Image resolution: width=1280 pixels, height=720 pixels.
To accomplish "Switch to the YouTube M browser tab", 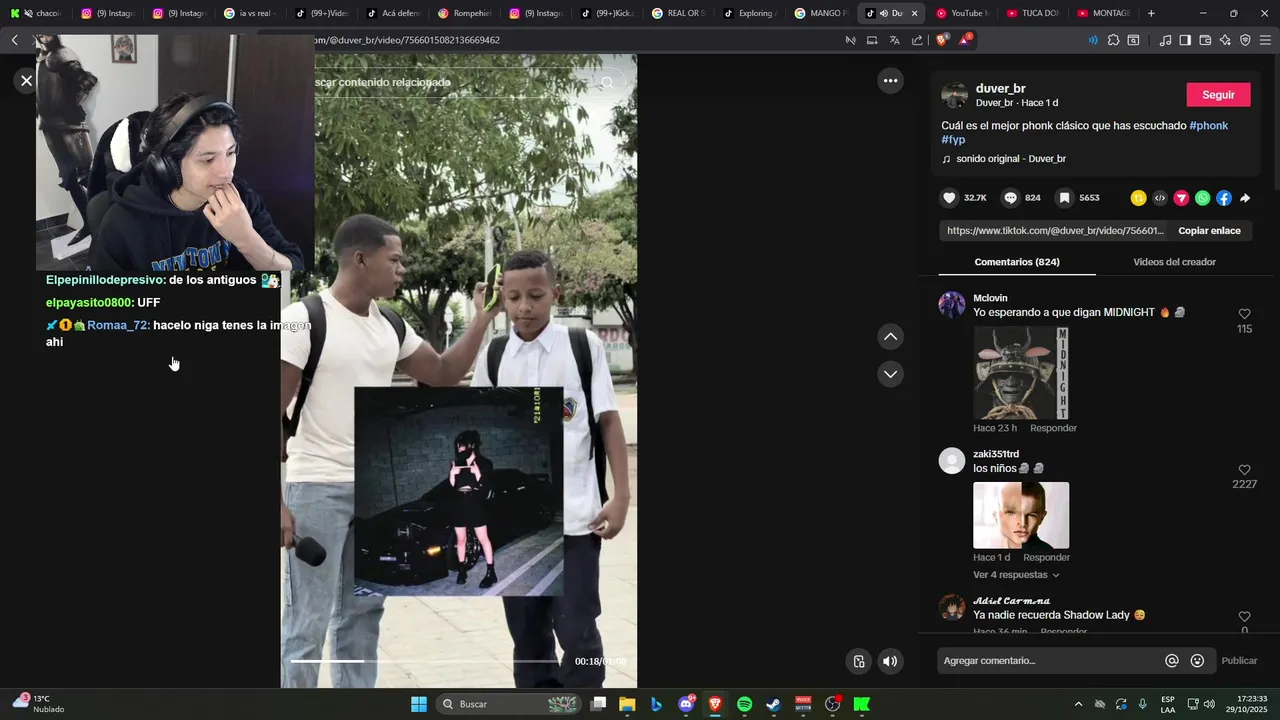I will [x=962, y=13].
